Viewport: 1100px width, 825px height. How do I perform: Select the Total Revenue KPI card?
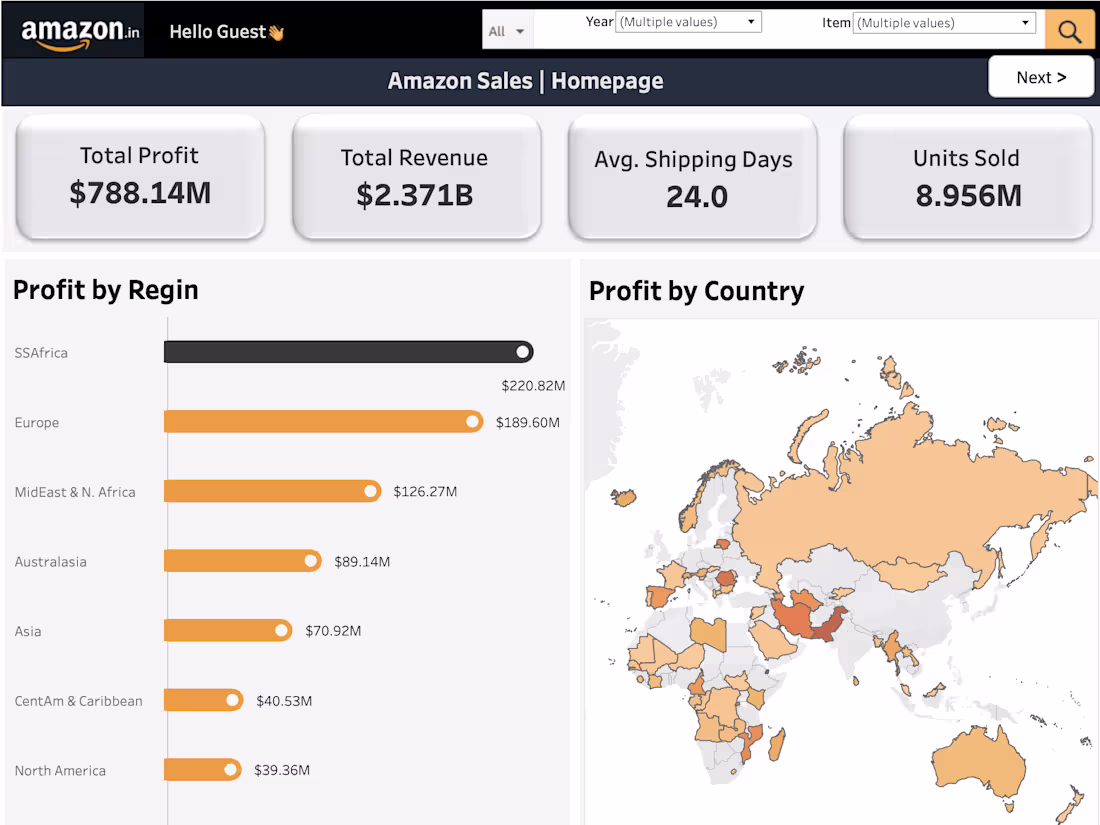coord(416,177)
